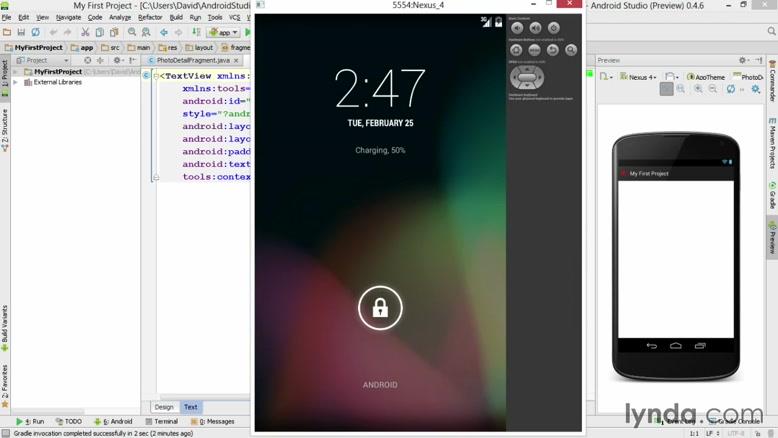Click the Back navigation arrow
778x438 pixels.
[x=164, y=32]
